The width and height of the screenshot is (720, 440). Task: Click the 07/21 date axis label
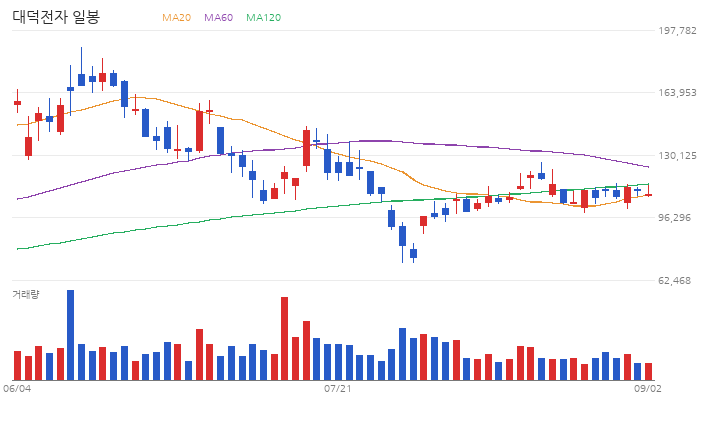tap(338, 389)
